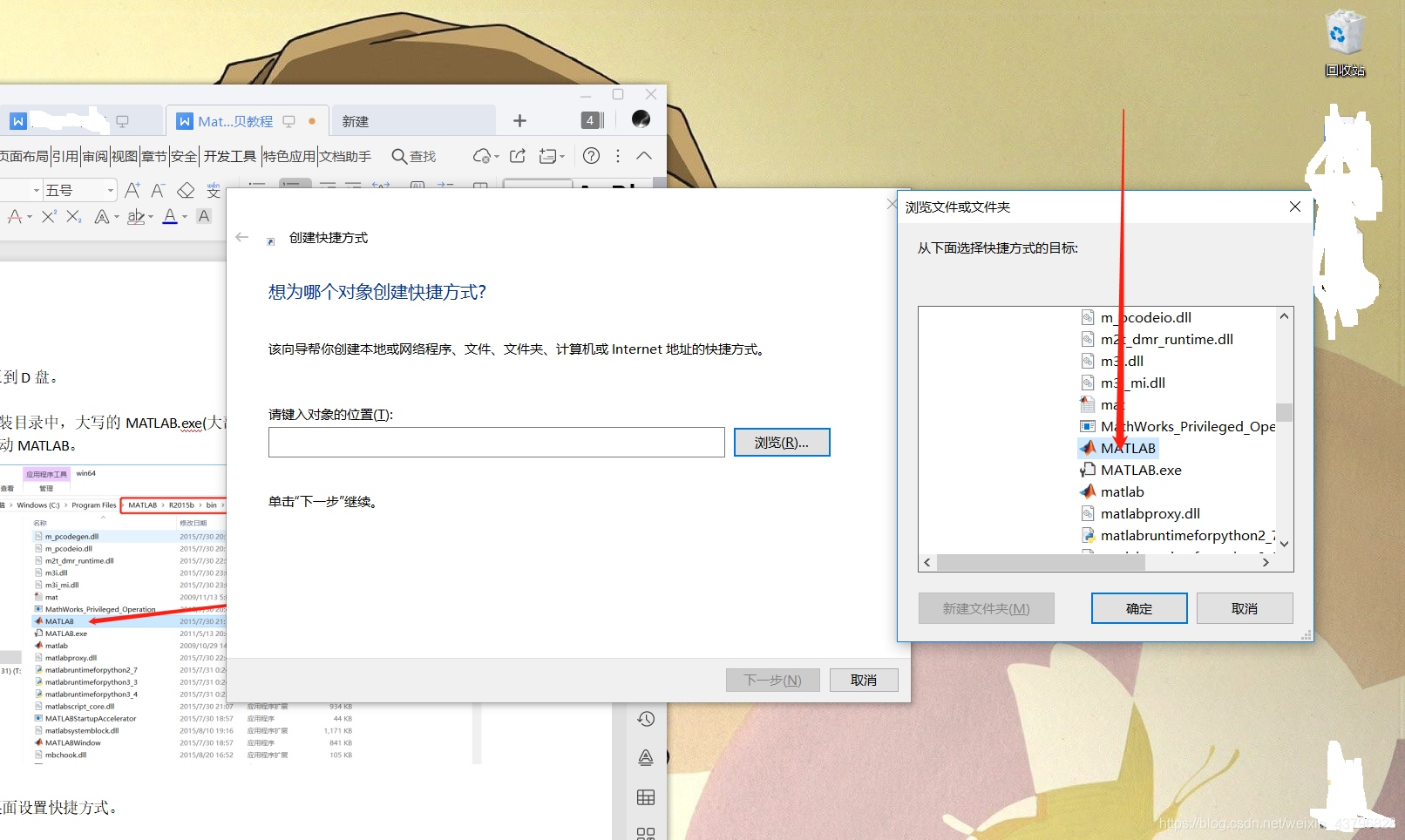
Task: Click 确定 in the browse dialog
Action: [1139, 608]
